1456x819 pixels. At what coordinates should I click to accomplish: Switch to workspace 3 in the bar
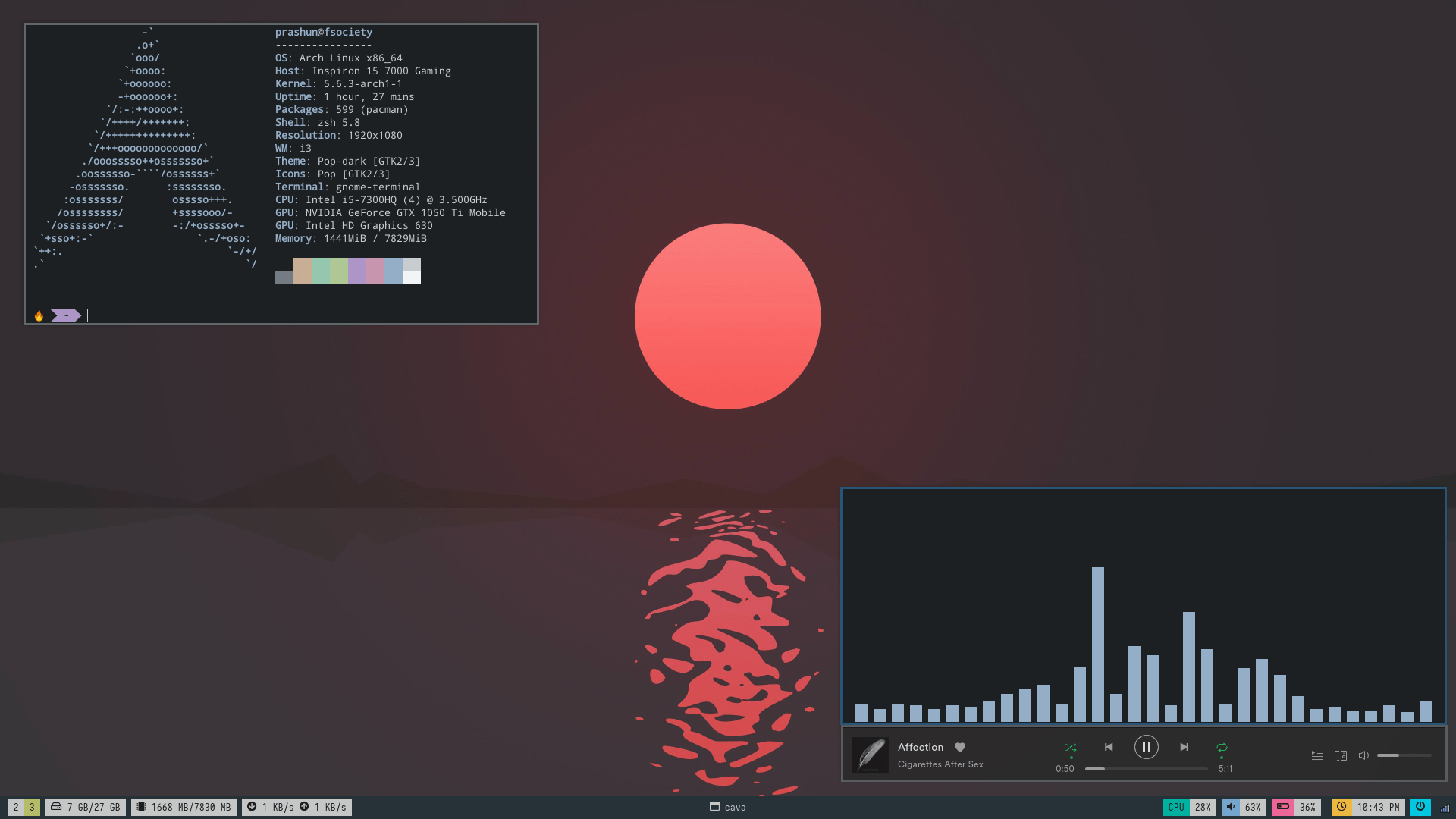32,808
